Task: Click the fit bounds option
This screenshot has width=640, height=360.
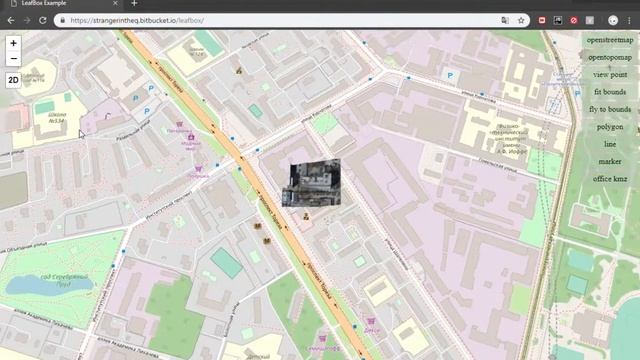Action: click(x=610, y=92)
